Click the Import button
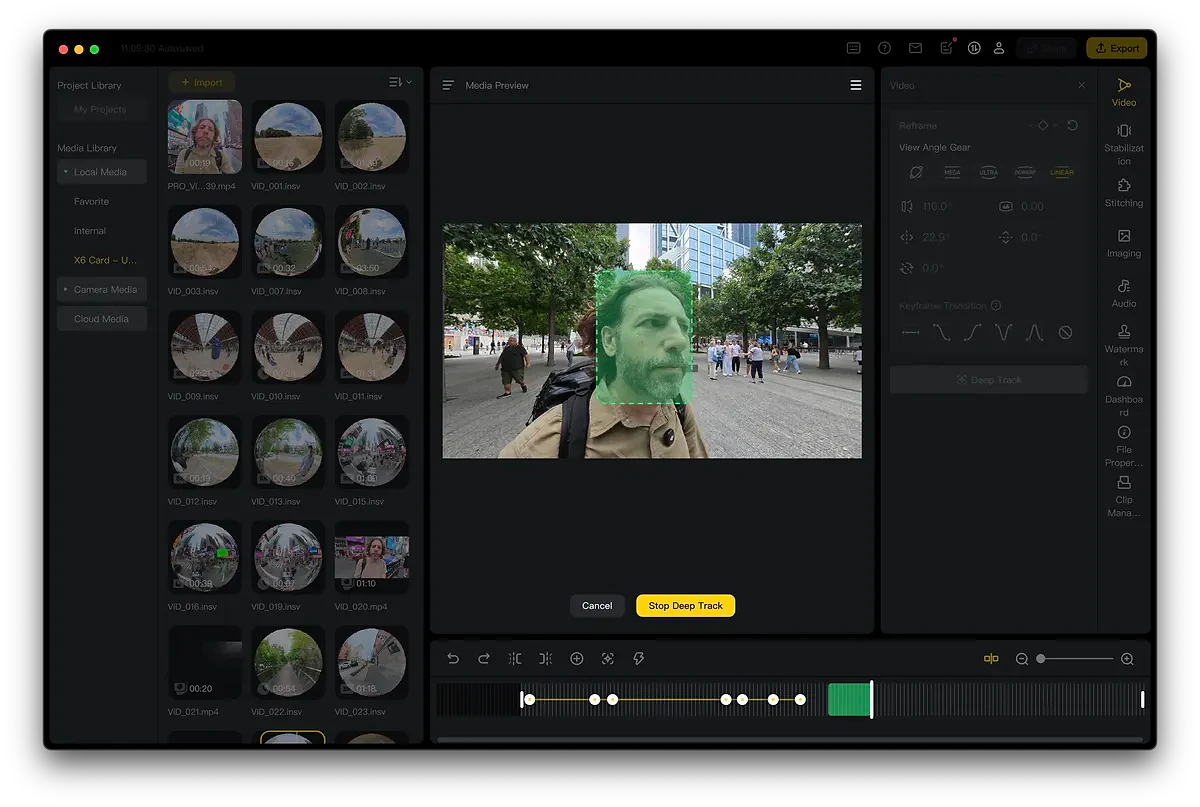Image resolution: width=1200 pixels, height=807 pixels. point(202,82)
